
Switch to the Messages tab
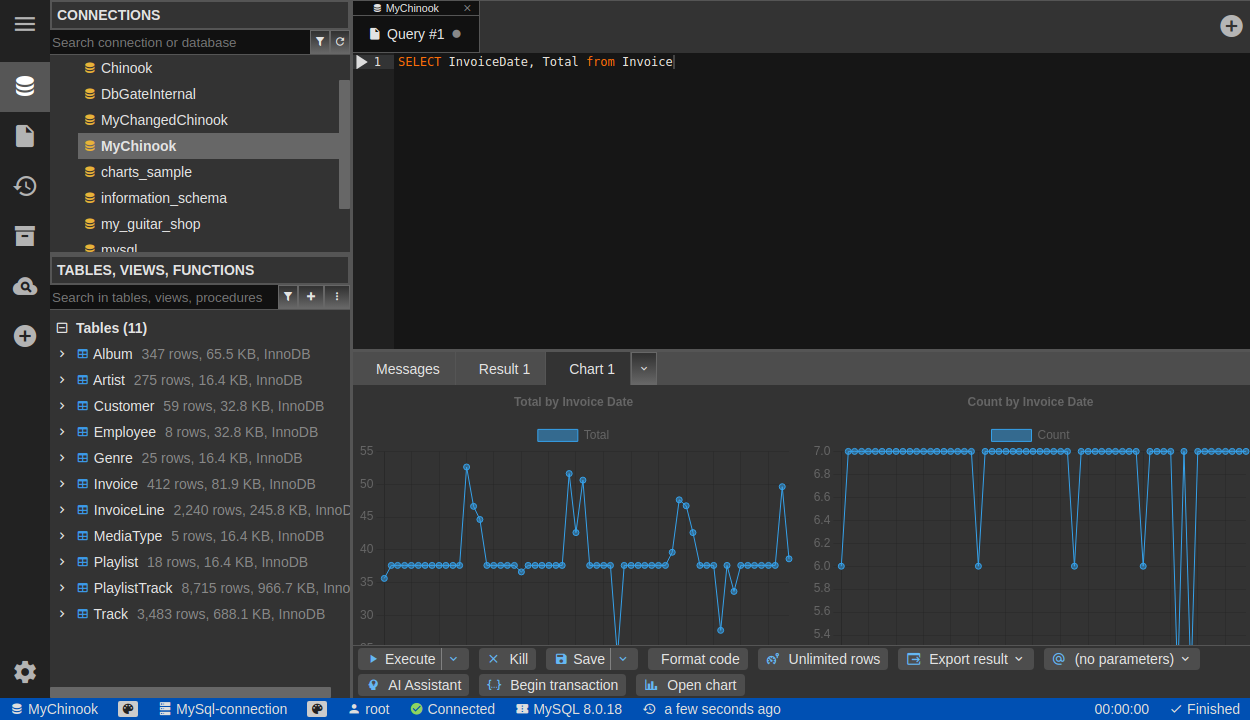pyautogui.click(x=407, y=369)
